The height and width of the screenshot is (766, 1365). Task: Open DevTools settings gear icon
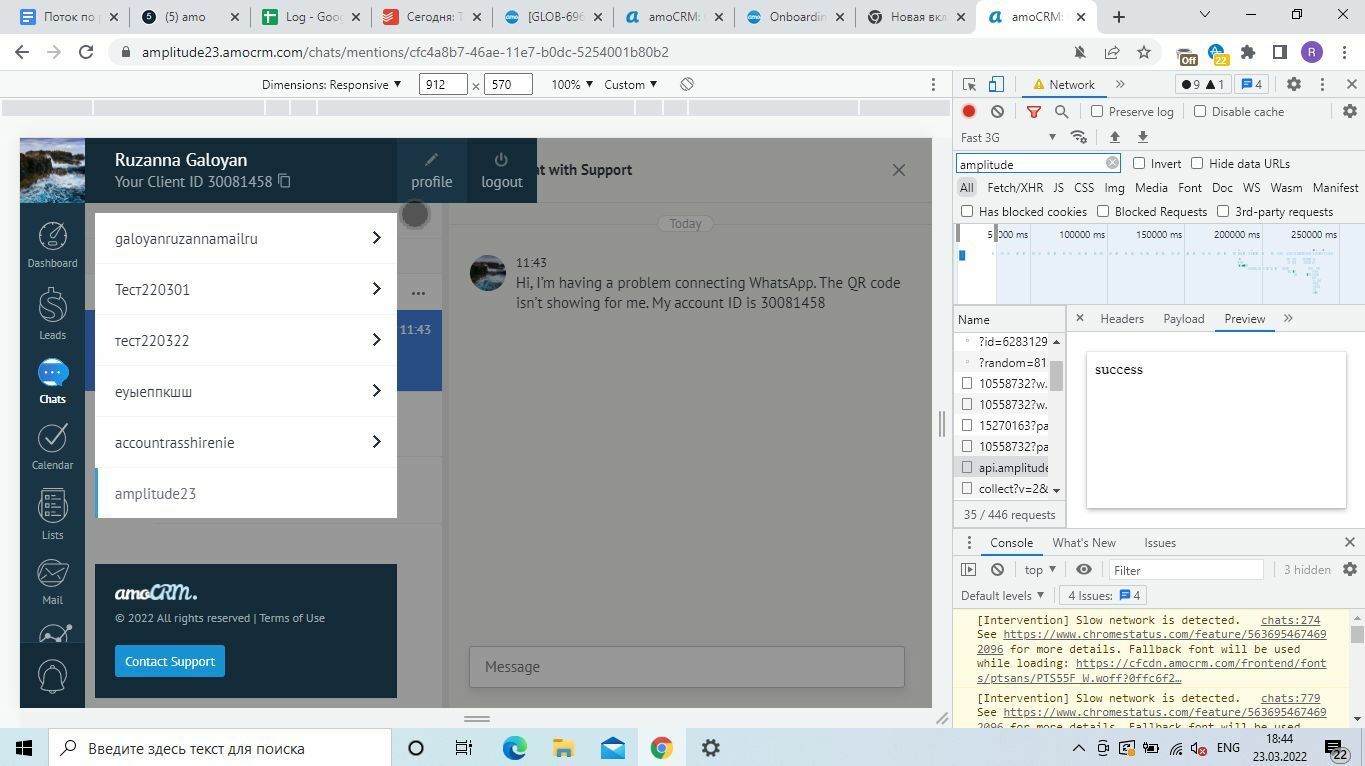(x=1293, y=85)
